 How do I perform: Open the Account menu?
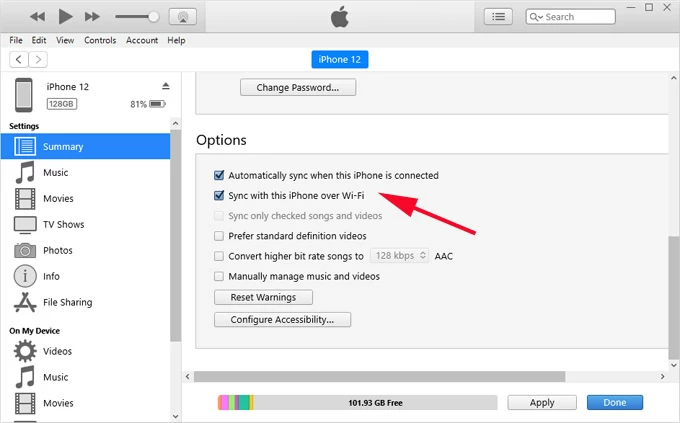142,40
